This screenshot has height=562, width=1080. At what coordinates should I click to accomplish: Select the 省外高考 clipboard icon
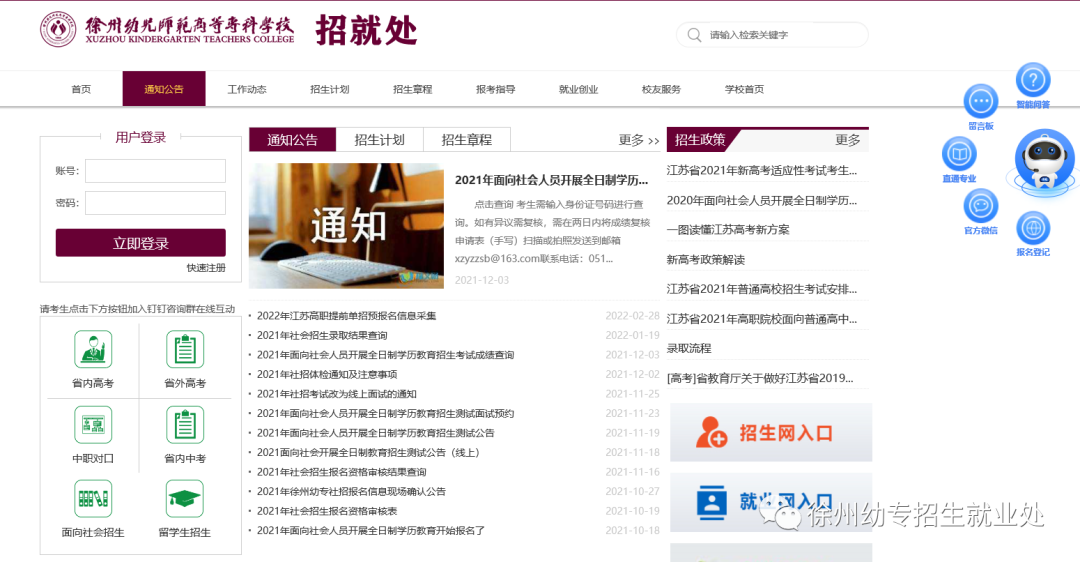click(184, 350)
